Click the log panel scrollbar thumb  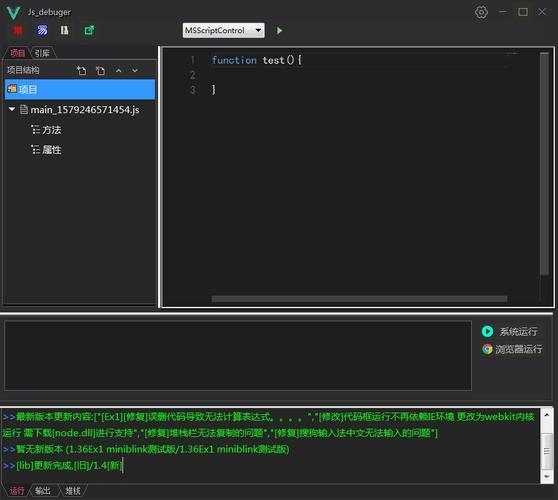tap(547, 451)
